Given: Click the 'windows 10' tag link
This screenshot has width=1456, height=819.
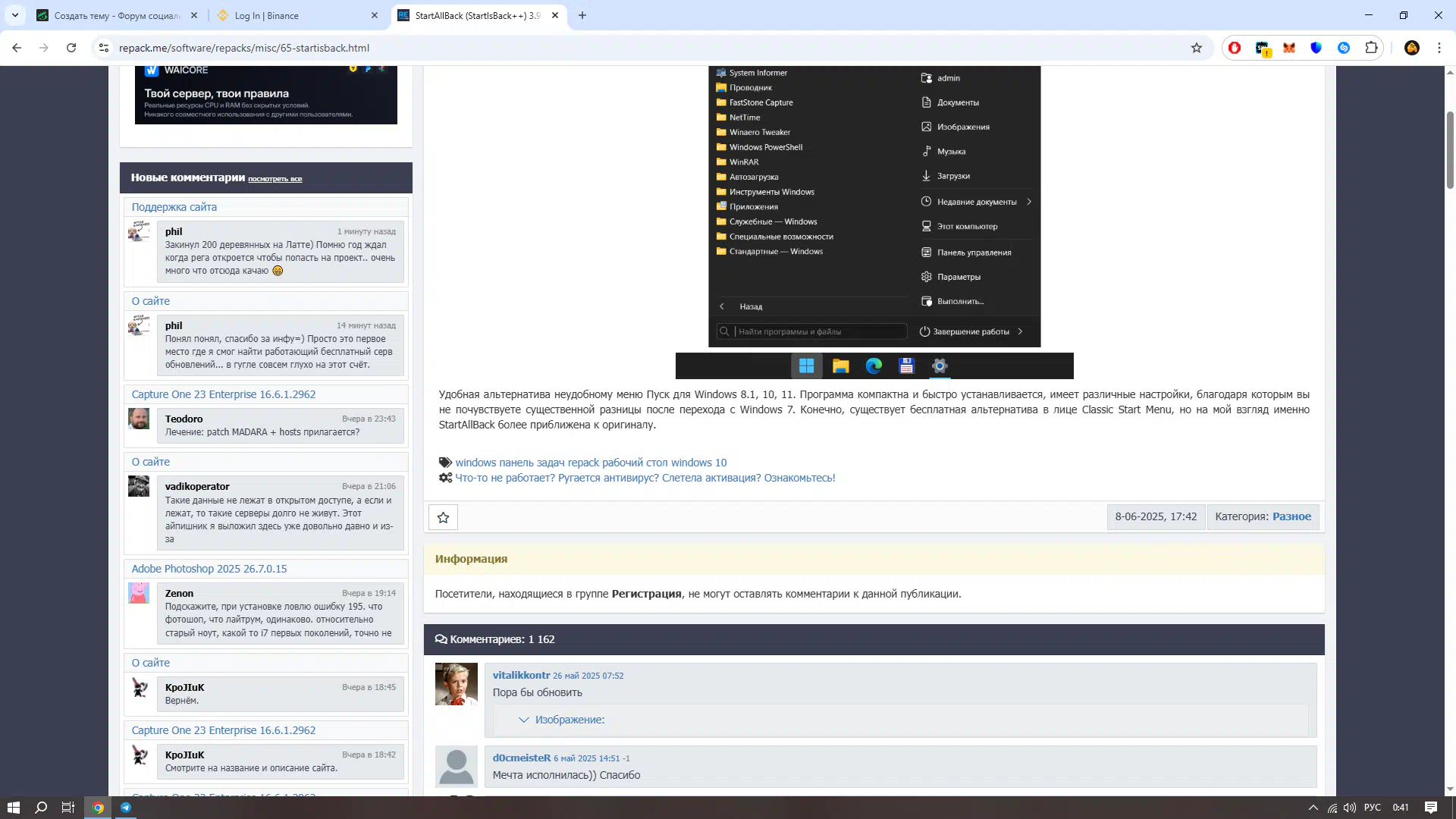Looking at the screenshot, I should point(698,463).
